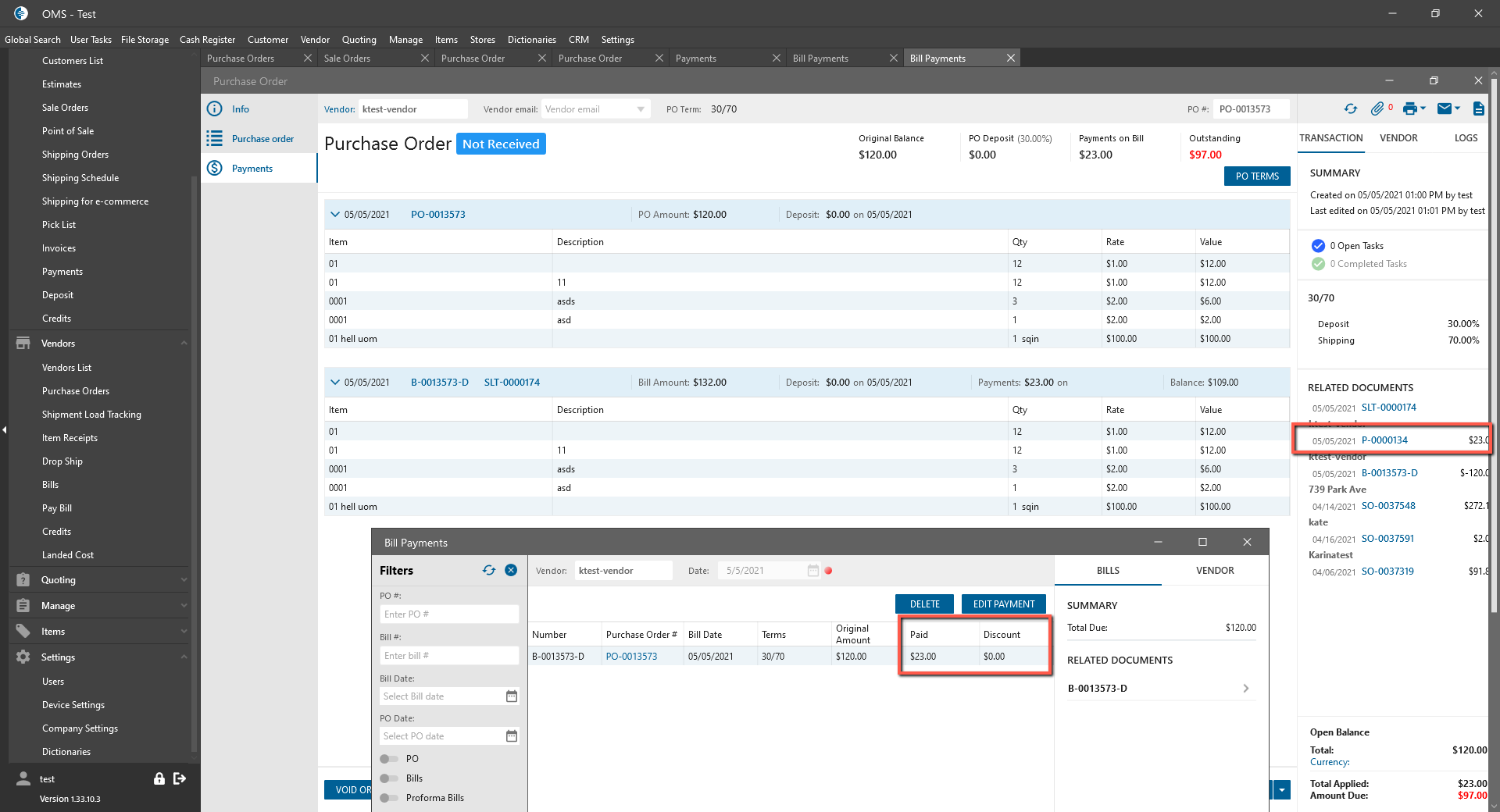Click the printer icon in Purchase Order toolbar
This screenshot has width=1500, height=812.
(1409, 109)
